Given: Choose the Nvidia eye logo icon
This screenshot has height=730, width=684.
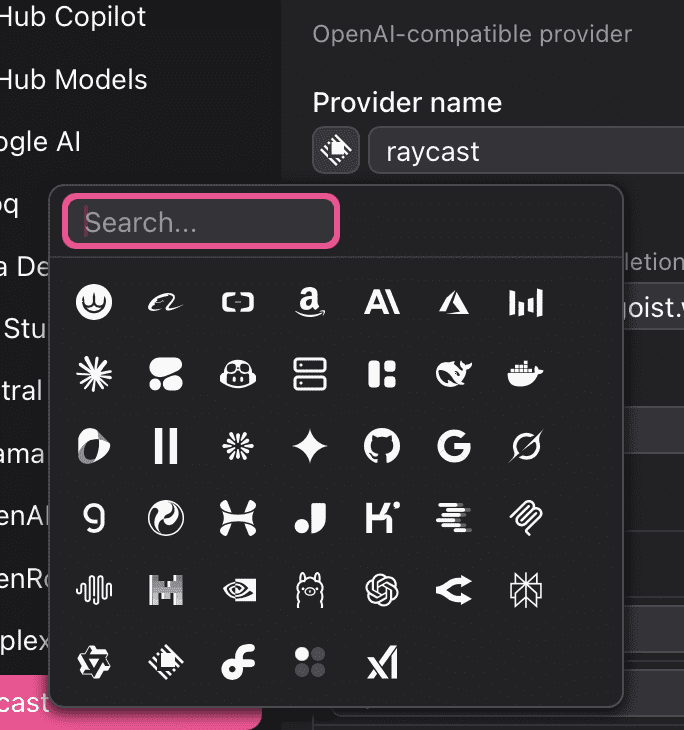Looking at the screenshot, I should (x=238, y=590).
